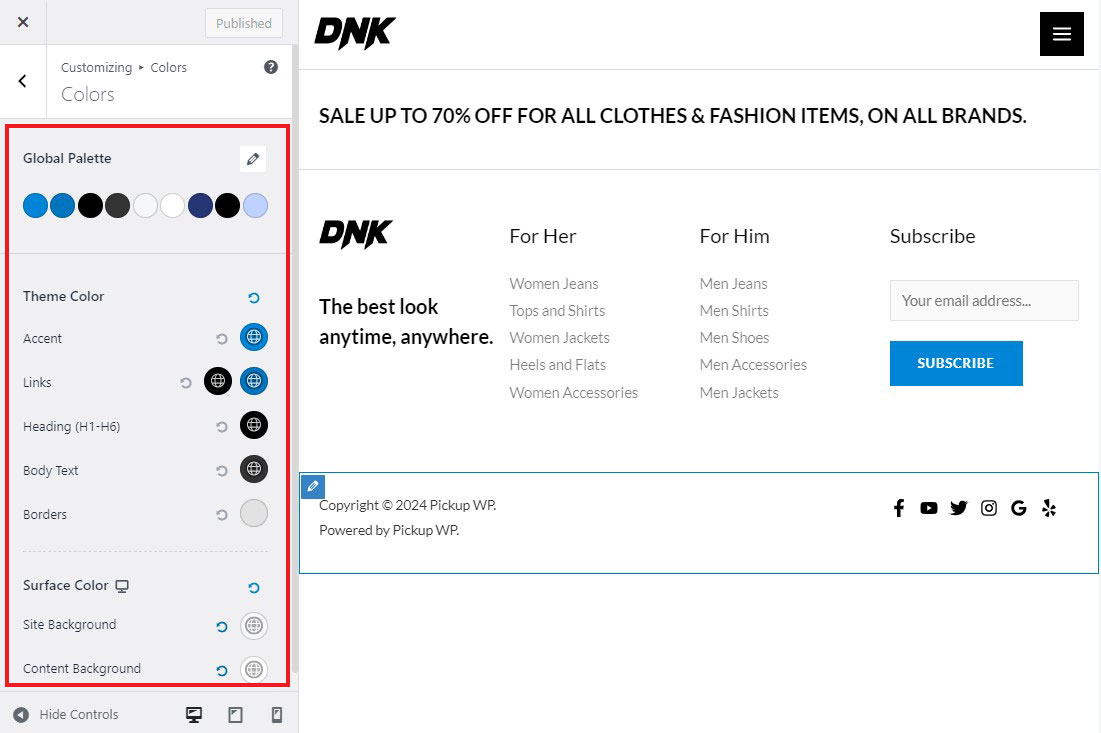Reset the Content Background color

[x=222, y=671]
